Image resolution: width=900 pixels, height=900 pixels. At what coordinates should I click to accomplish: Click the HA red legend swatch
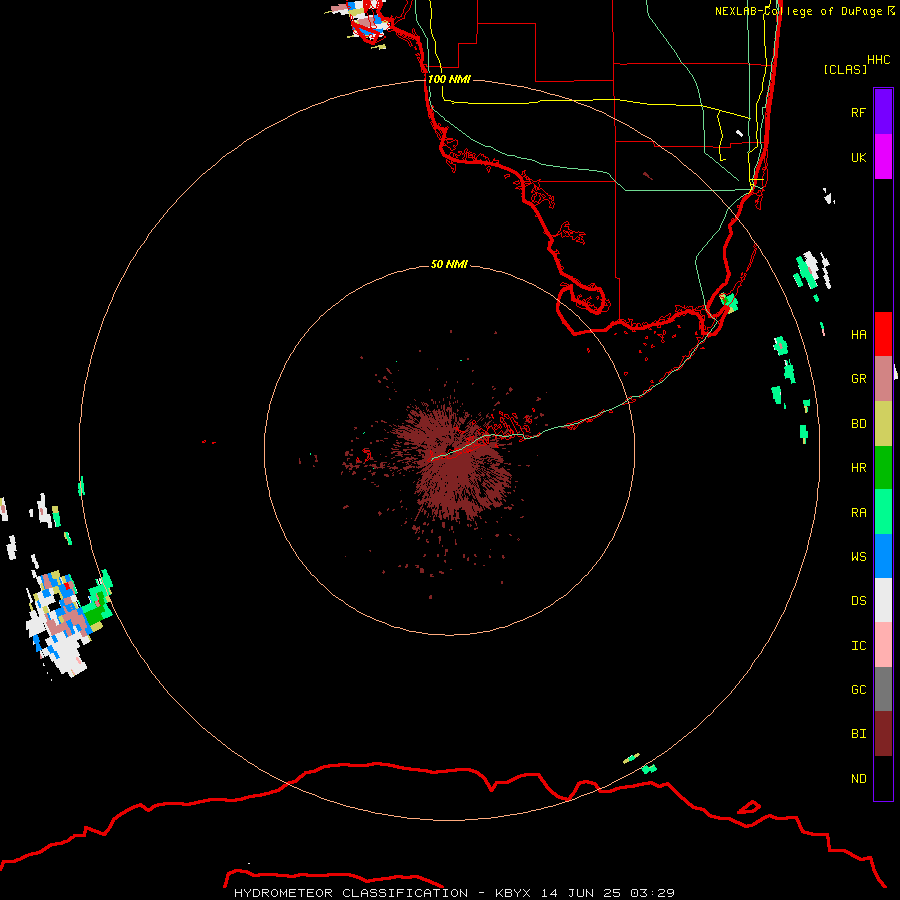pos(883,334)
